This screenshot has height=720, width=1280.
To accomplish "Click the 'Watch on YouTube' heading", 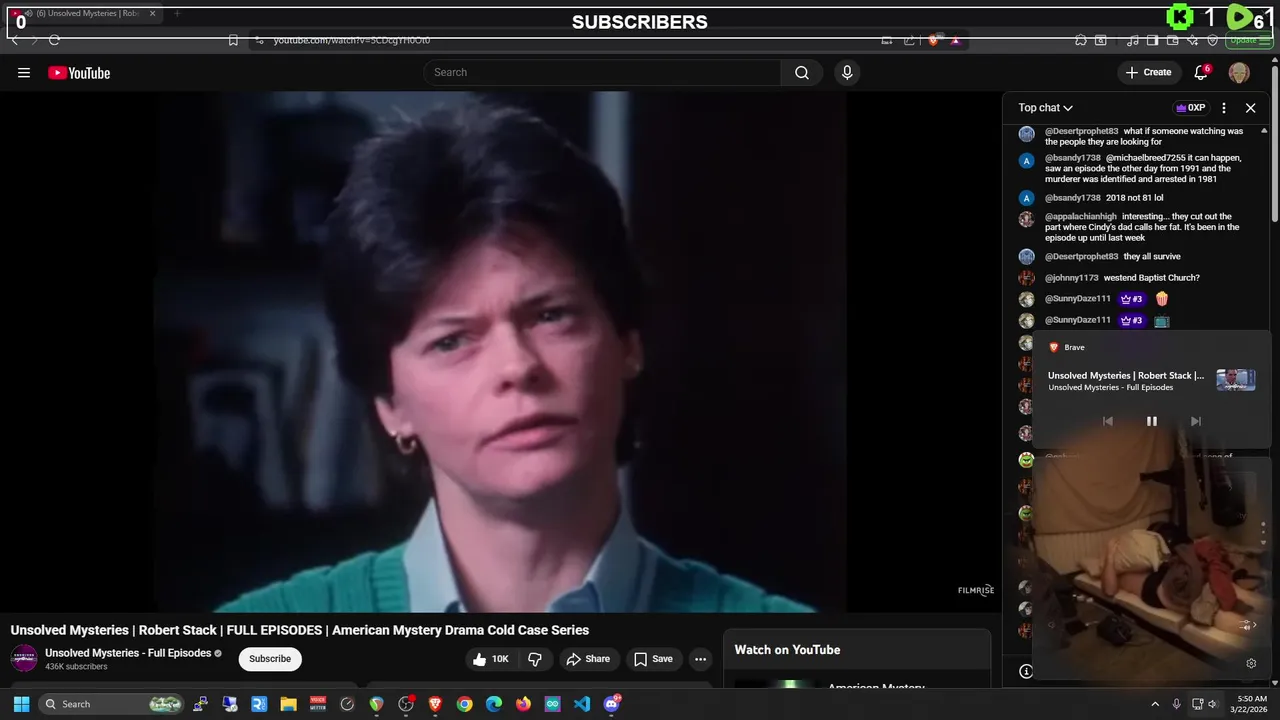I will (787, 650).
